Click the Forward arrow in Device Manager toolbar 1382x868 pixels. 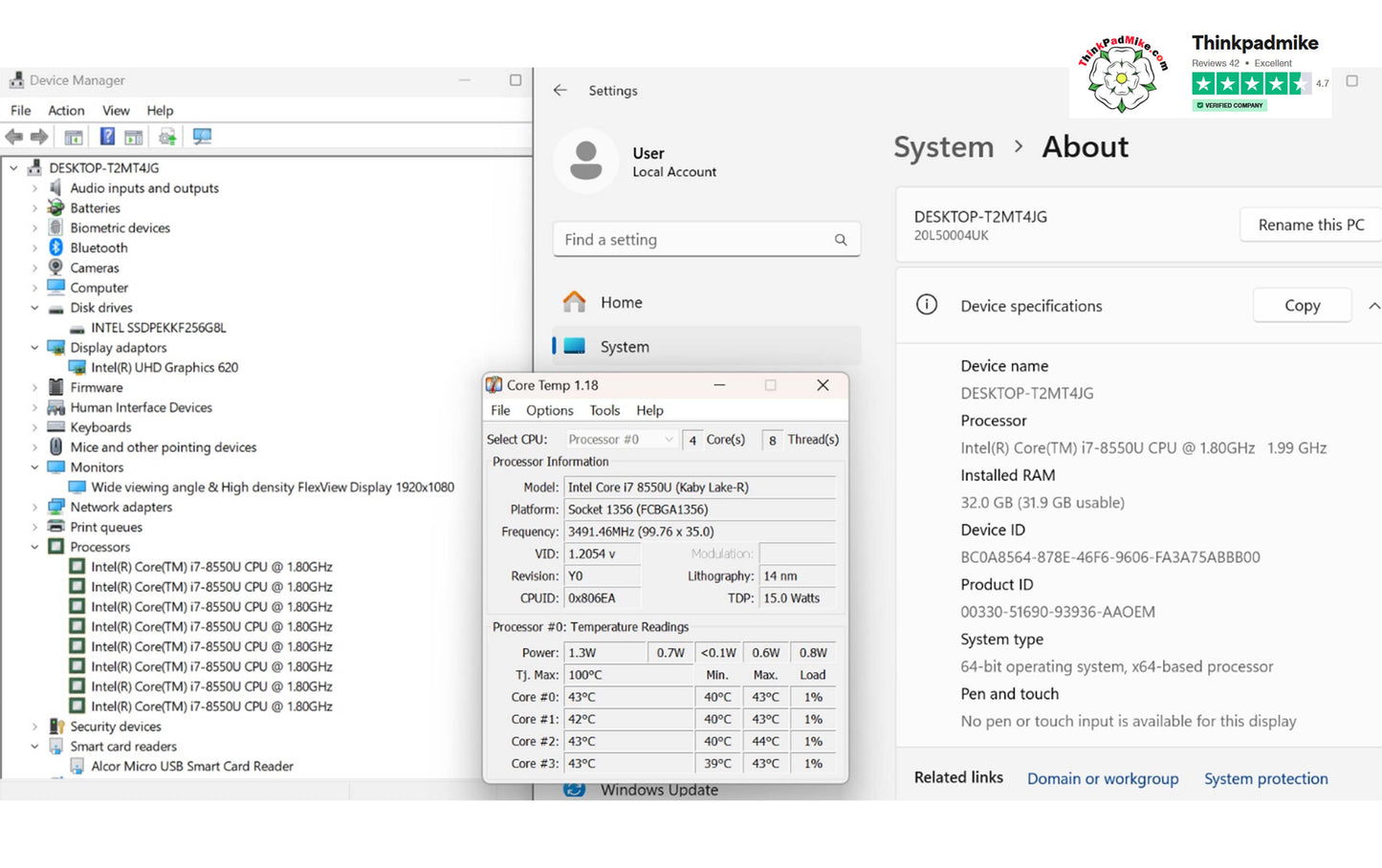pos(39,137)
